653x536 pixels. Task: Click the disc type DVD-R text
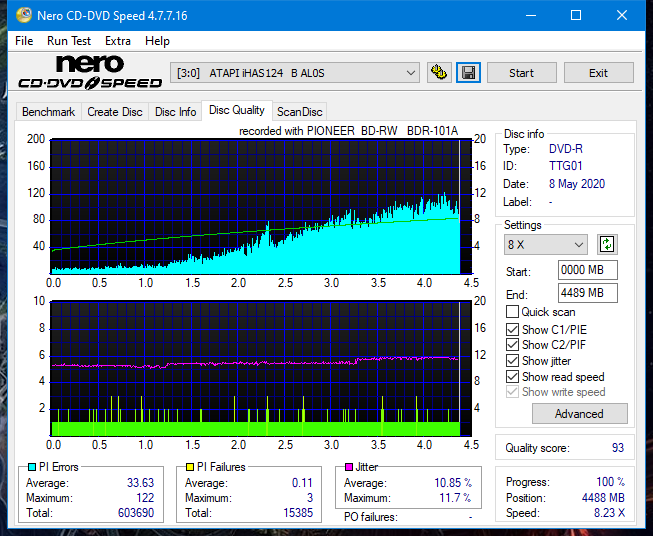pos(566,149)
